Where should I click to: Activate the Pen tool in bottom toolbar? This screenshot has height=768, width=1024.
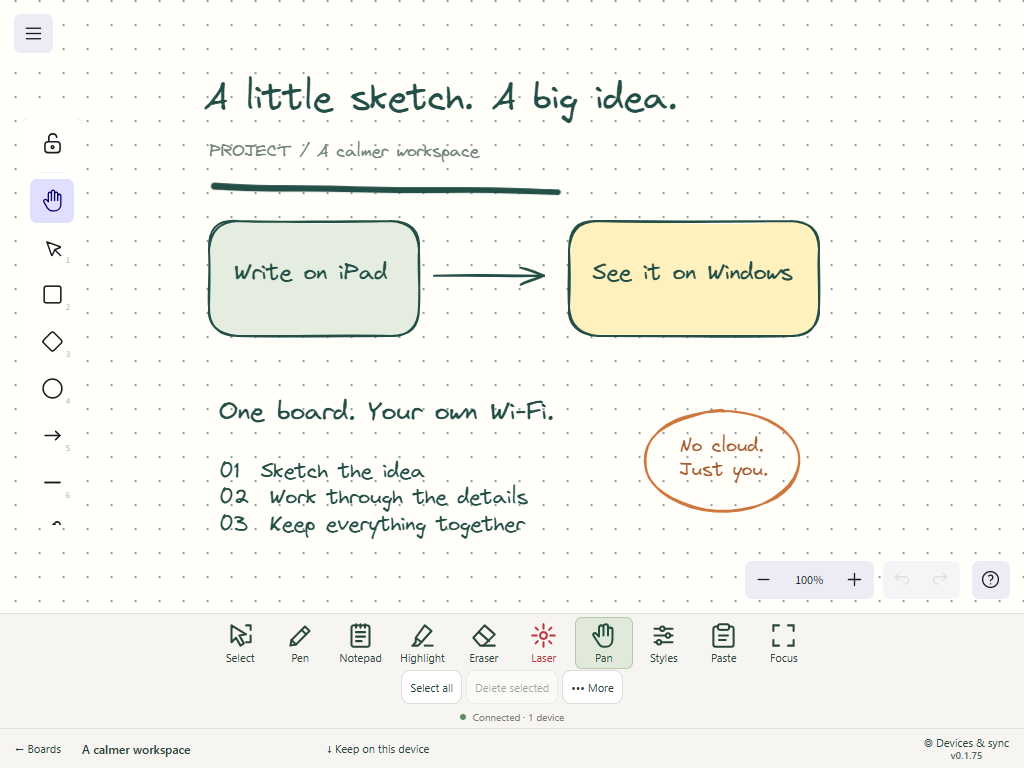[x=300, y=643]
